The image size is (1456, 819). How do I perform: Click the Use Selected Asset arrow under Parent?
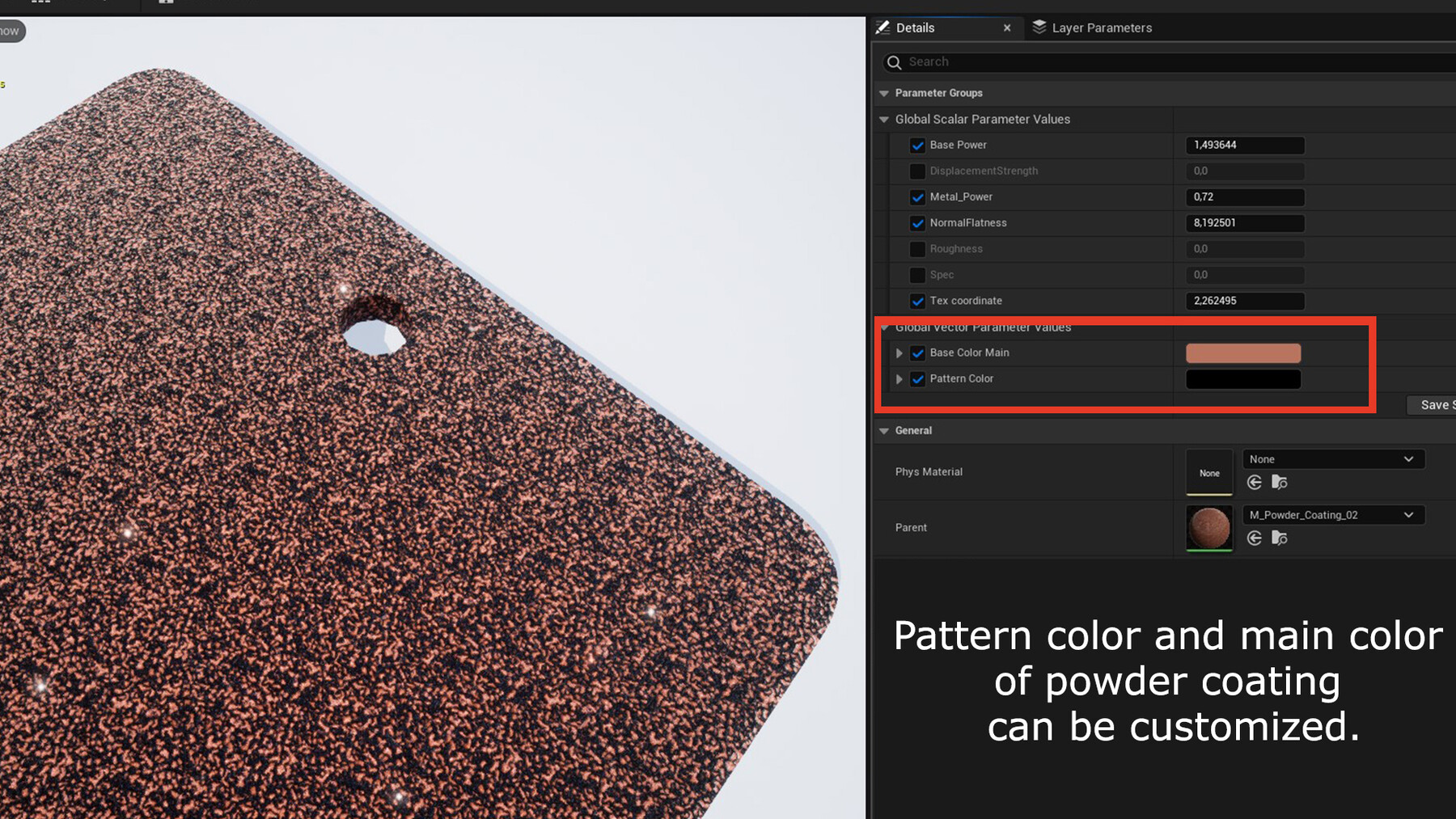(x=1255, y=538)
